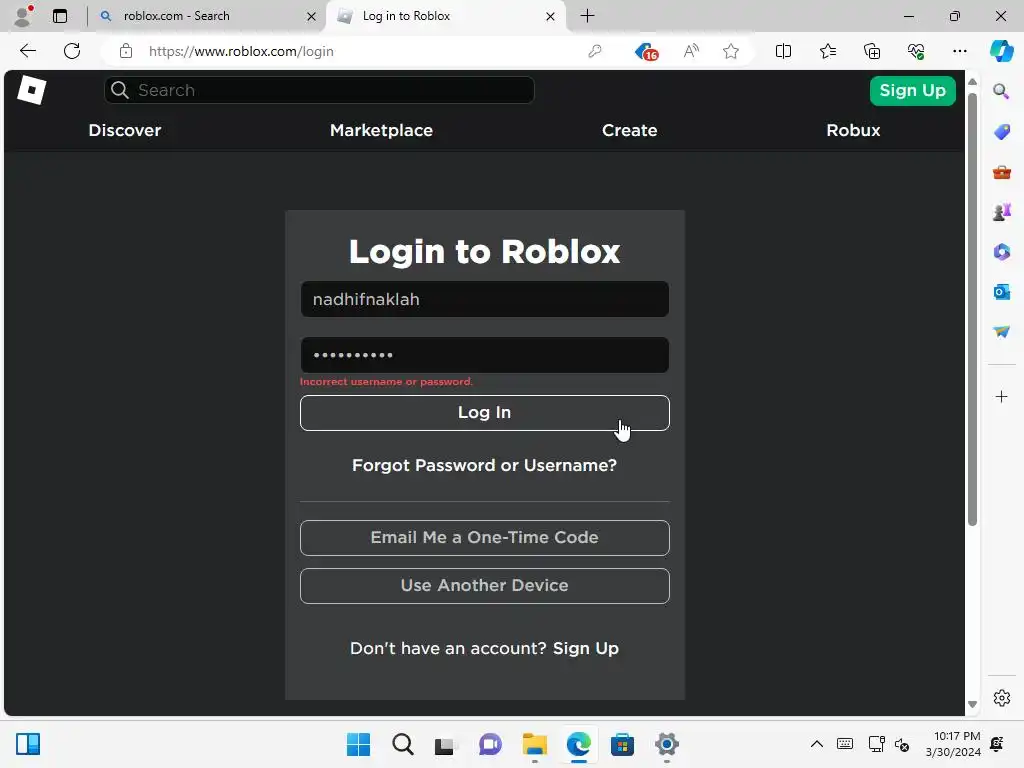Click the Roblox logo icon
This screenshot has width=1024, height=768.
tap(31, 90)
